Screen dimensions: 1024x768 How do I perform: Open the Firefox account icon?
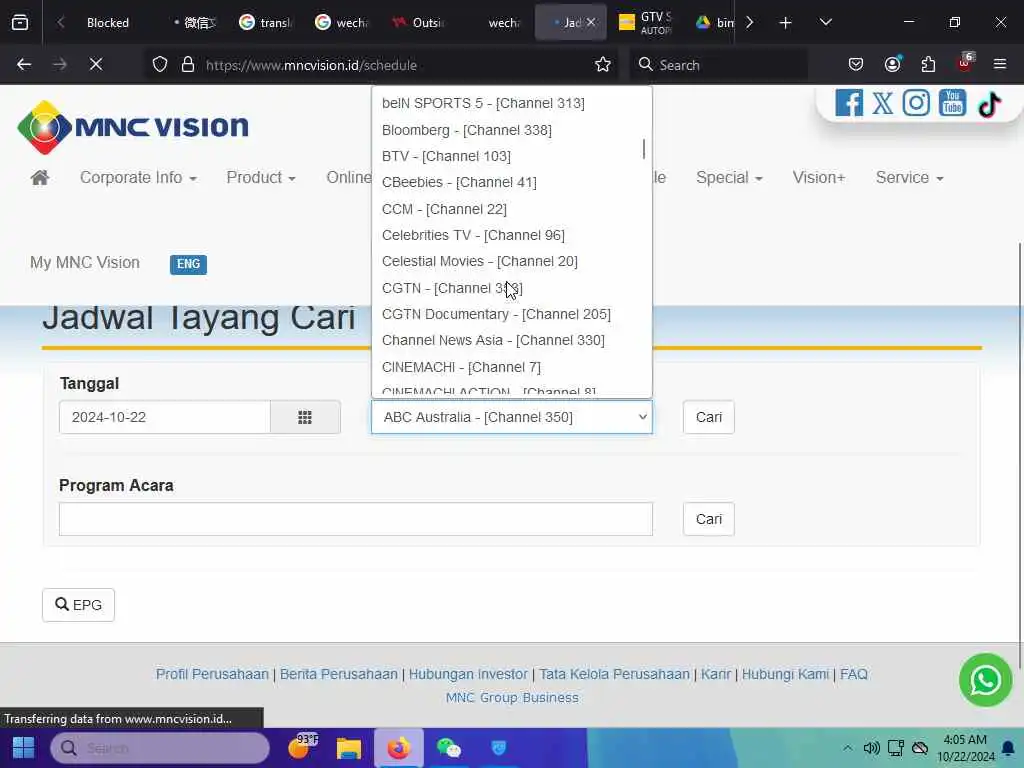coord(892,64)
